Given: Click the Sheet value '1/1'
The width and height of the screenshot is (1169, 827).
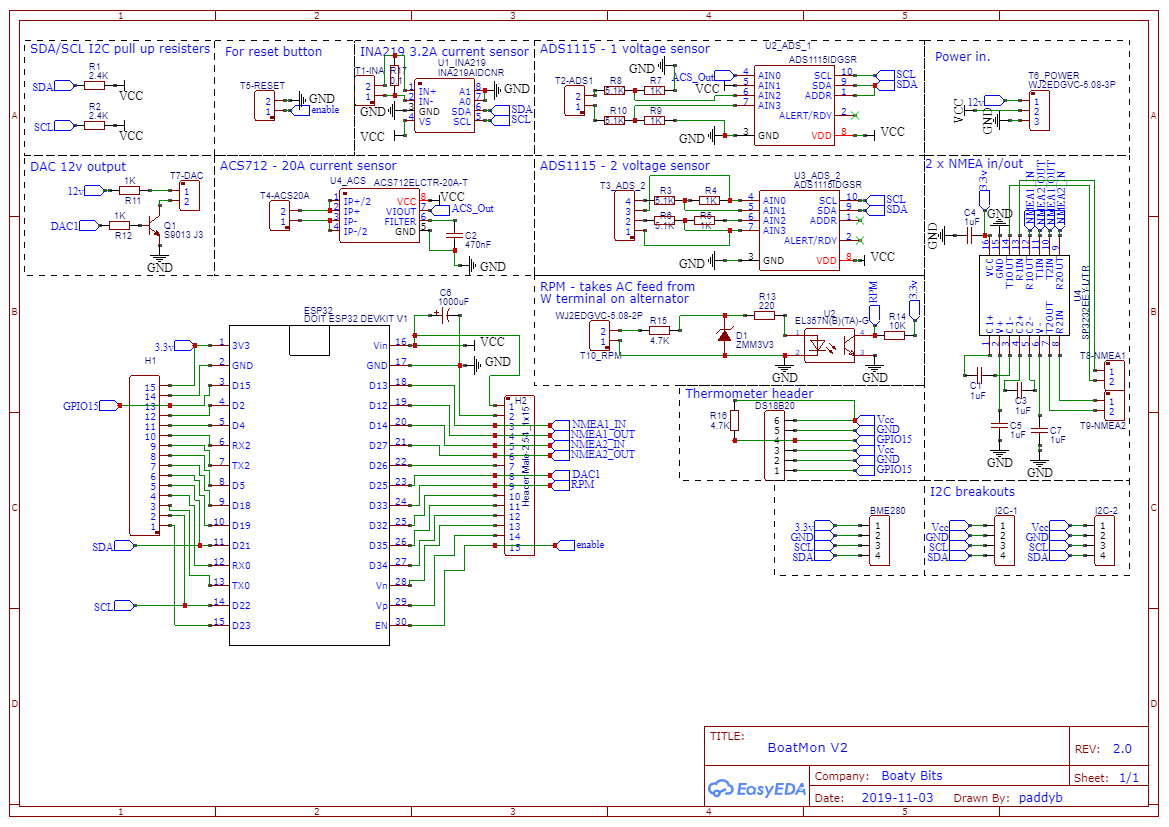Looking at the screenshot, I should [x=1129, y=778].
